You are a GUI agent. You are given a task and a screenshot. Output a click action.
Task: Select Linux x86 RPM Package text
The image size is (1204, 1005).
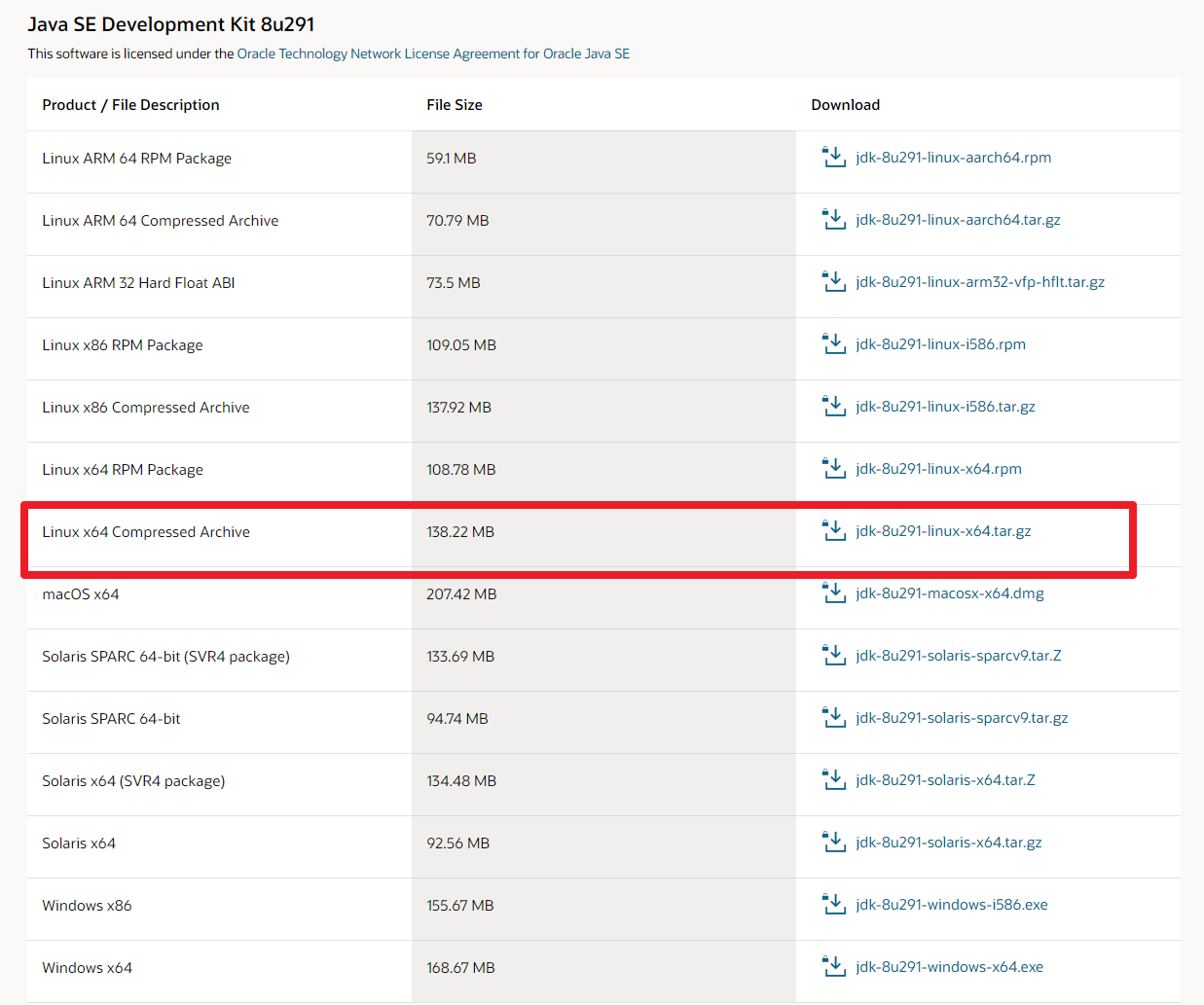123,345
